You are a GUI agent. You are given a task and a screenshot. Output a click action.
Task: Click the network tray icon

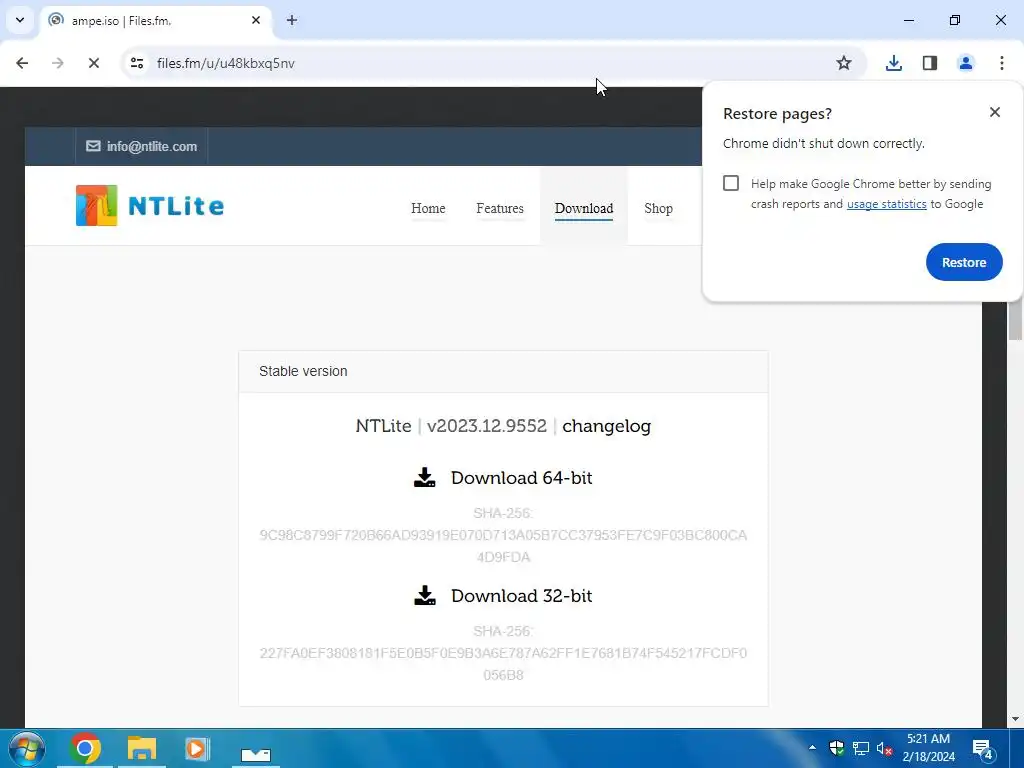(x=861, y=748)
